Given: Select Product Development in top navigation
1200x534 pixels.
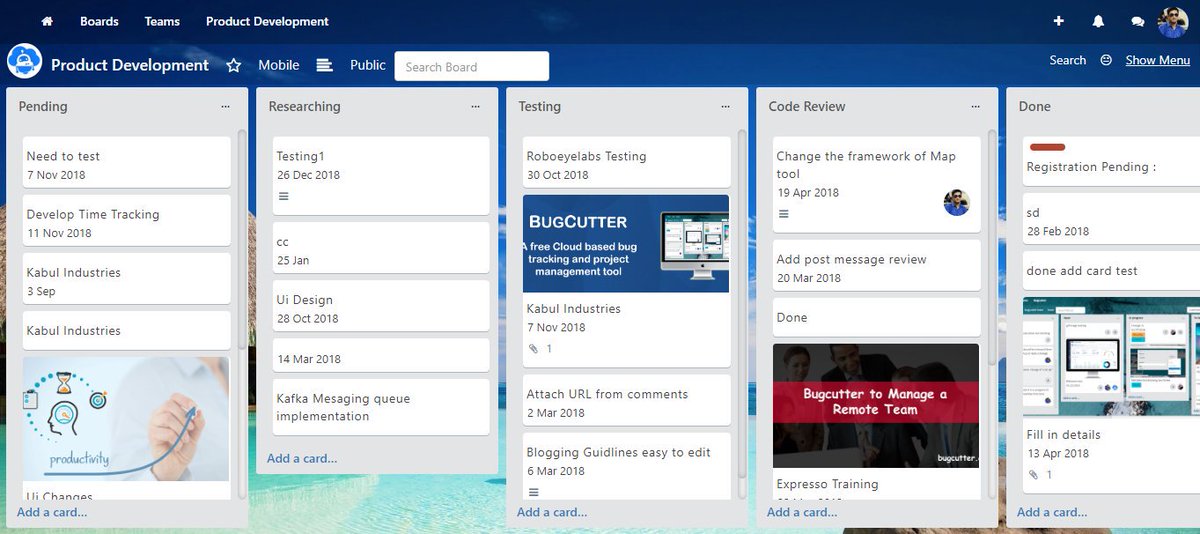Looking at the screenshot, I should click(267, 21).
